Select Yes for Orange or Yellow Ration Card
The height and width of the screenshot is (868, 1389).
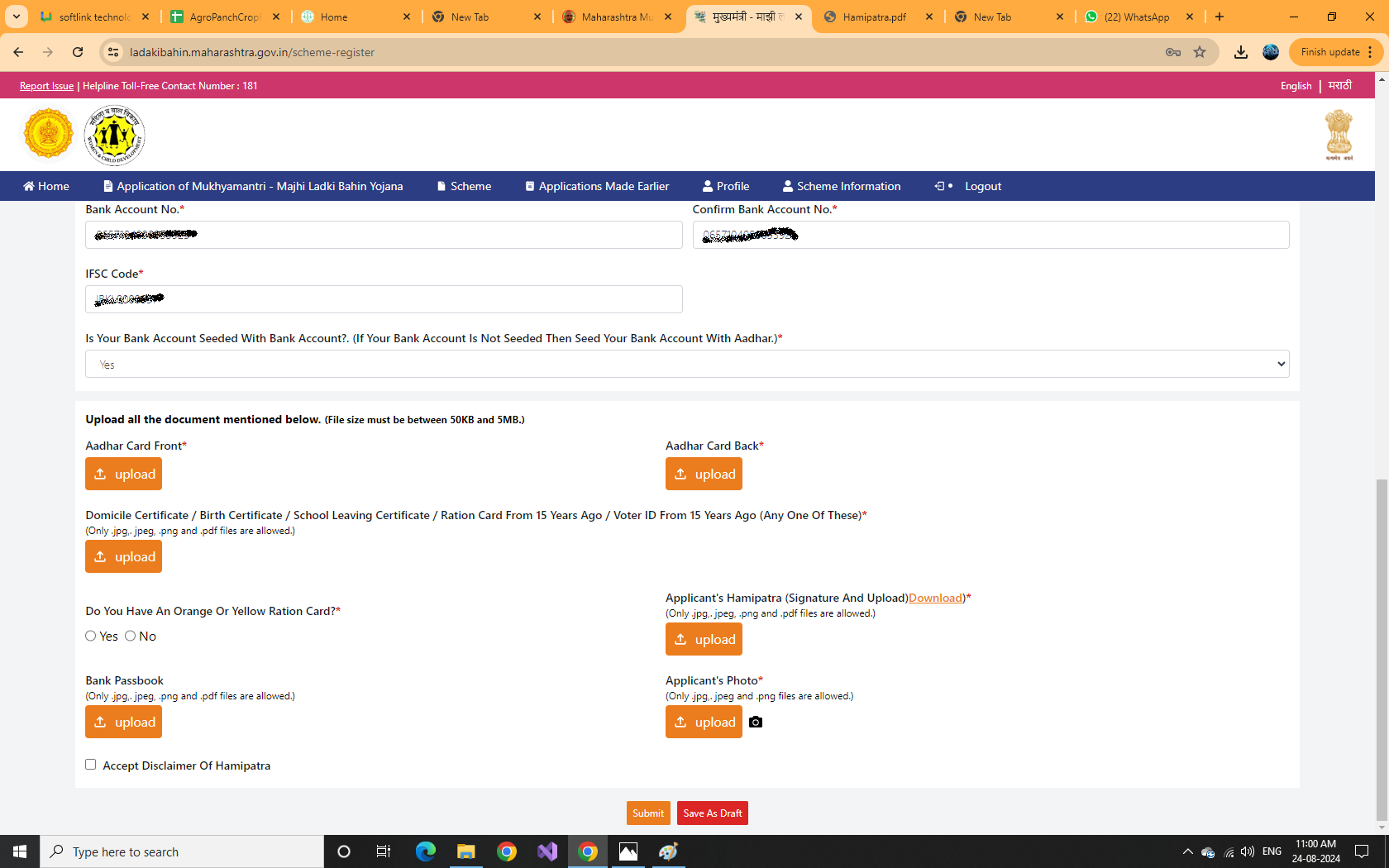91,636
